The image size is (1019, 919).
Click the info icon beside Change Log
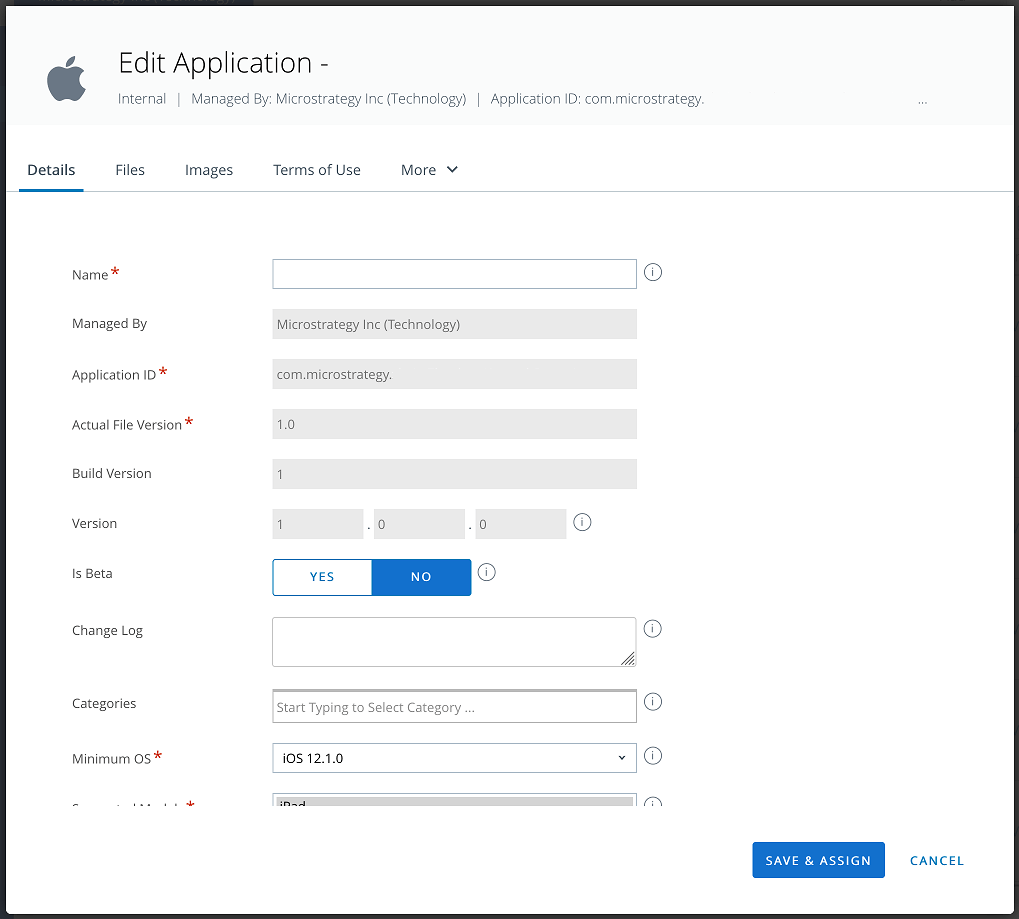(x=652, y=628)
